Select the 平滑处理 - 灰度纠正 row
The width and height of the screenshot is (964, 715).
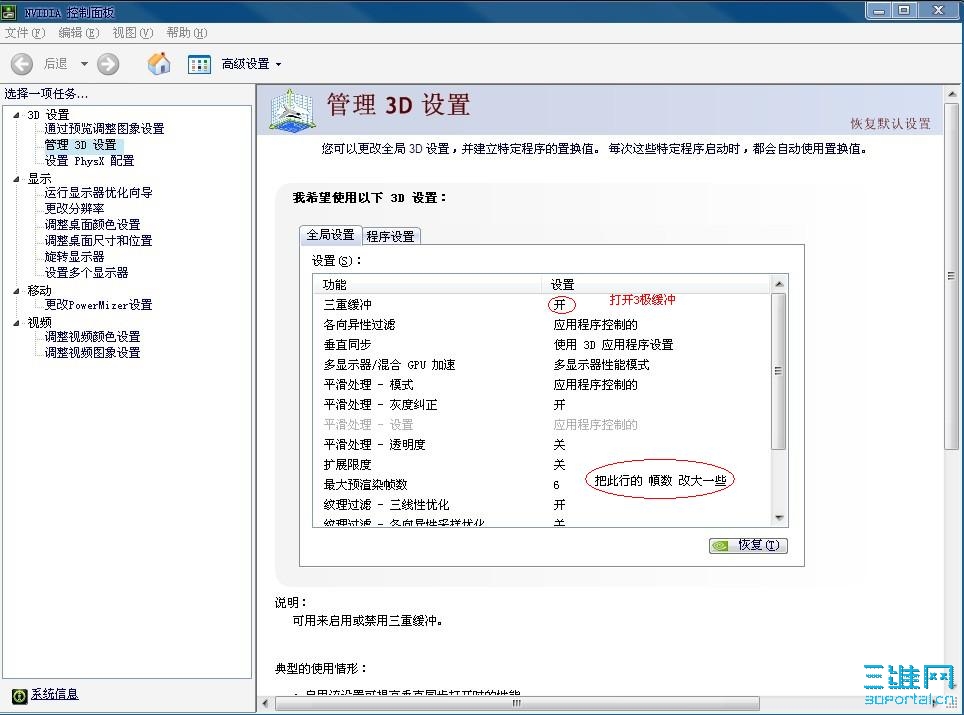tap(542, 405)
